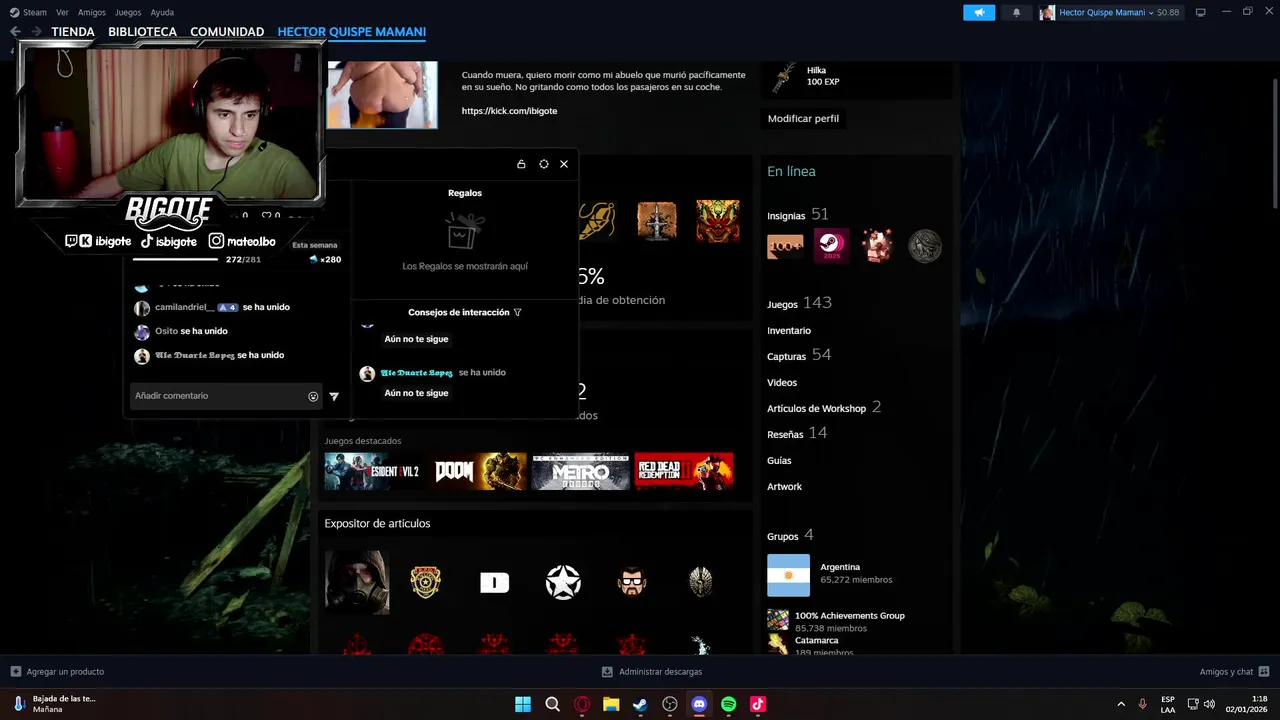Click the filter funnel beside the comment field

334,396
